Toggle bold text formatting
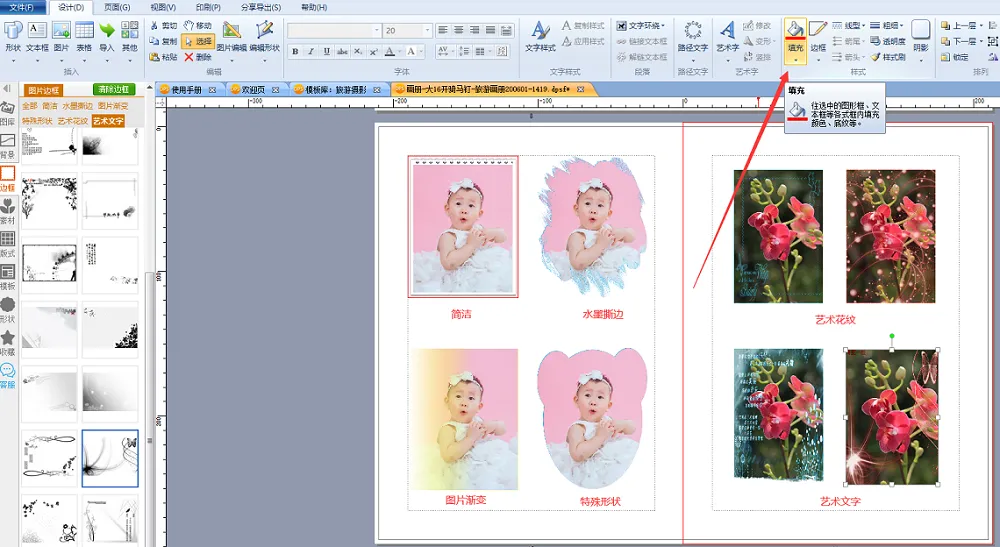 tap(296, 52)
